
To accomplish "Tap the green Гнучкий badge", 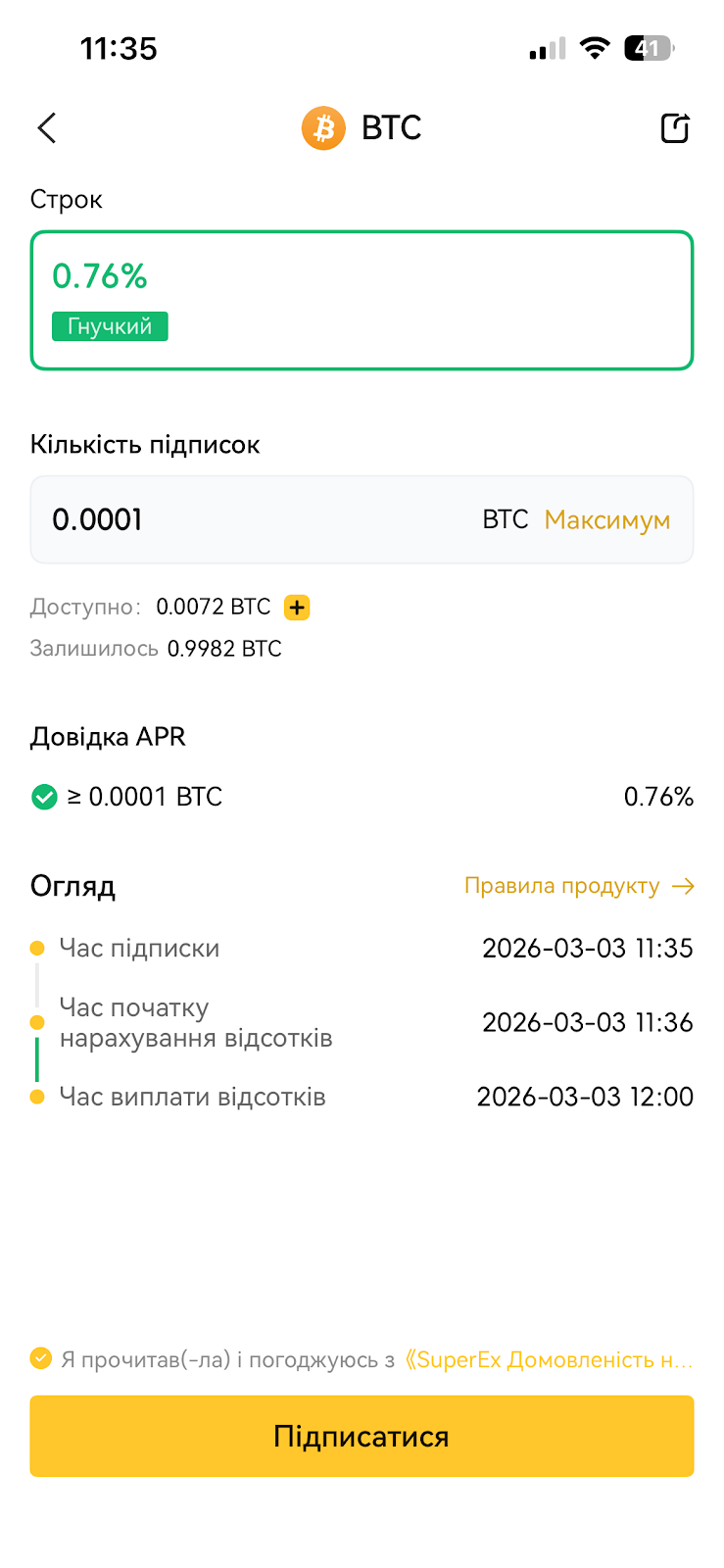I will [110, 326].
